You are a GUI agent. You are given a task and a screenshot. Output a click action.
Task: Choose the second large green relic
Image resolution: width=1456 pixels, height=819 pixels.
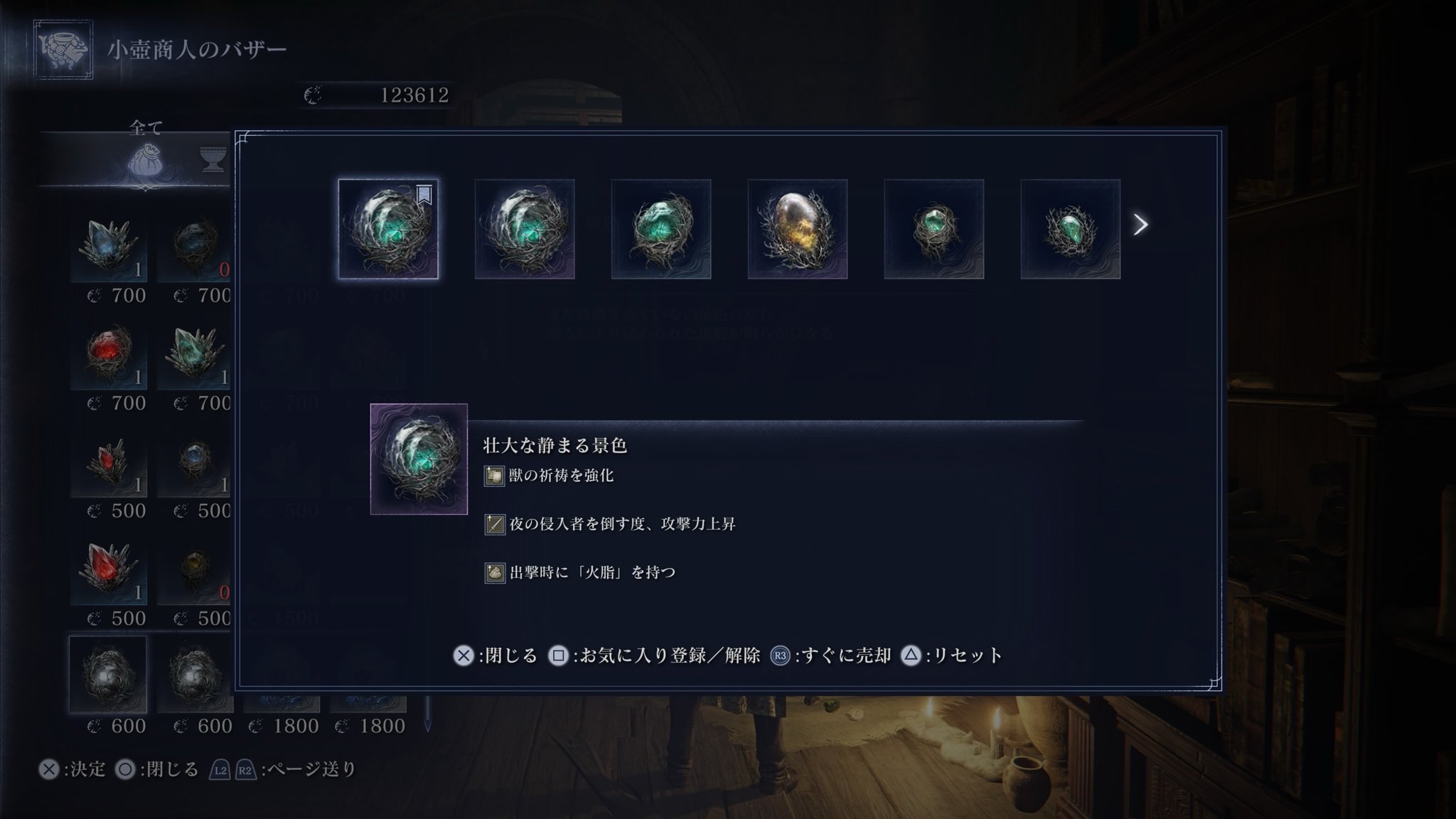[x=525, y=229]
